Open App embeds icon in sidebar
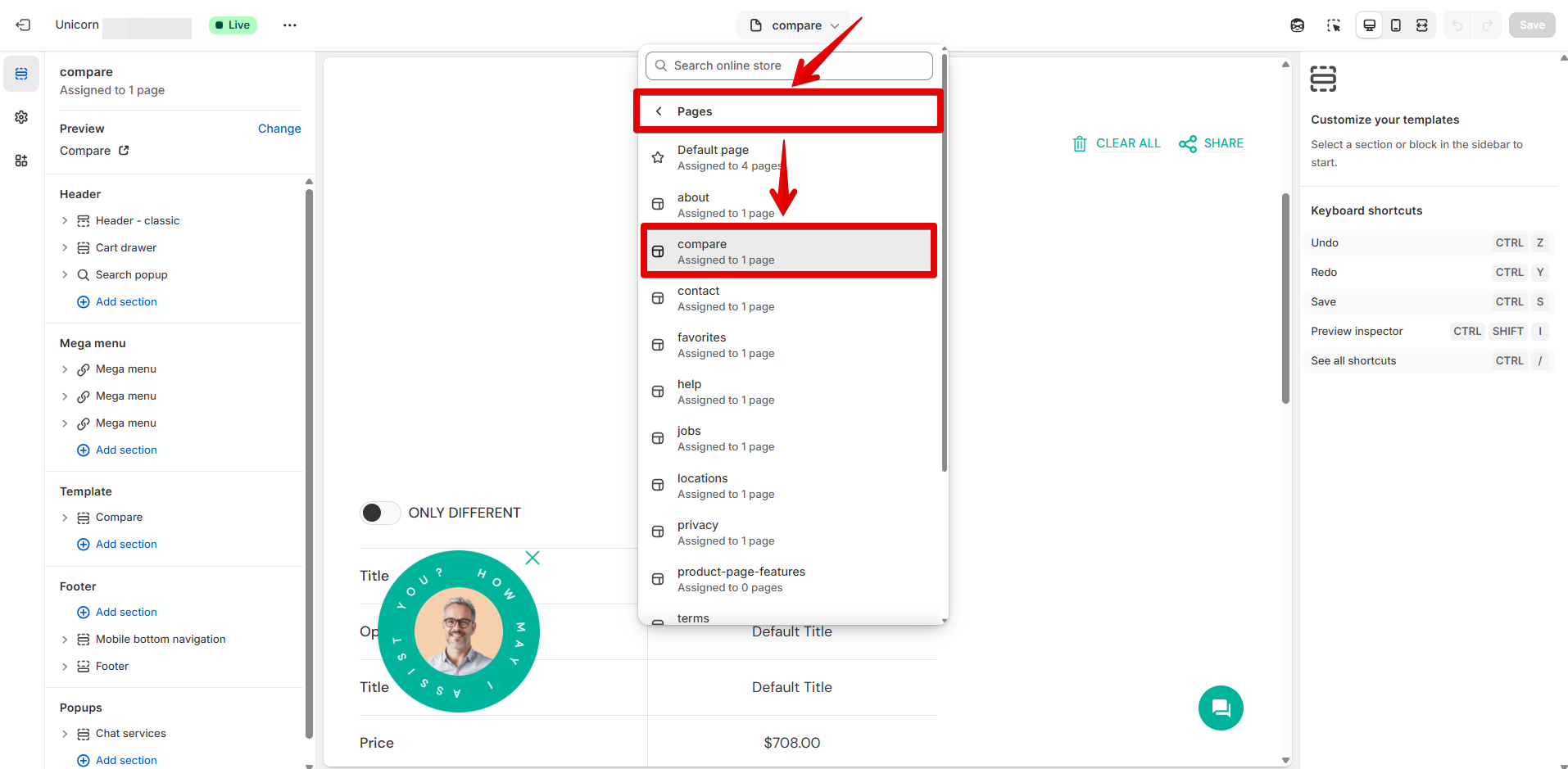The width and height of the screenshot is (1568, 769). pos(21,161)
